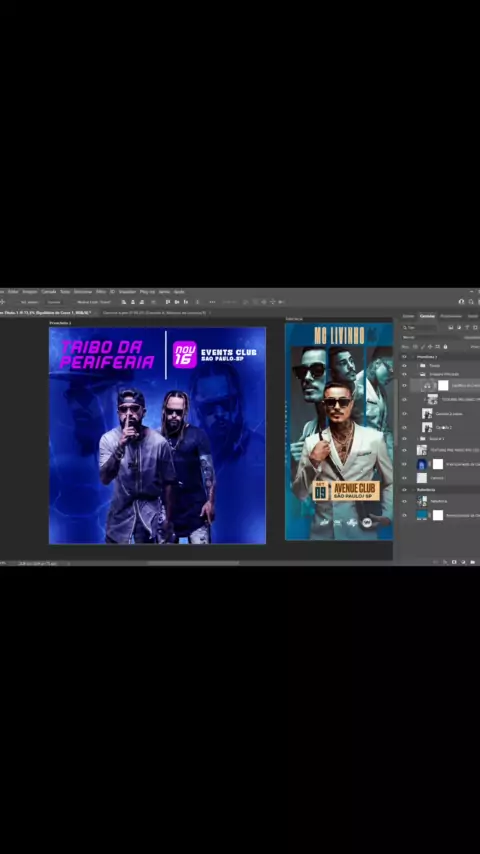
Task: Expand the Textos group
Action: point(418,365)
